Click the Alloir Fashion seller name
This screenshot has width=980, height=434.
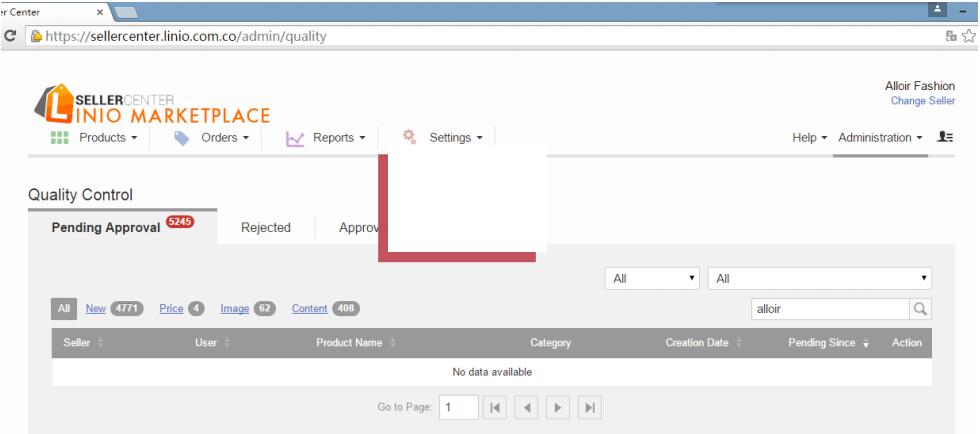pos(920,86)
